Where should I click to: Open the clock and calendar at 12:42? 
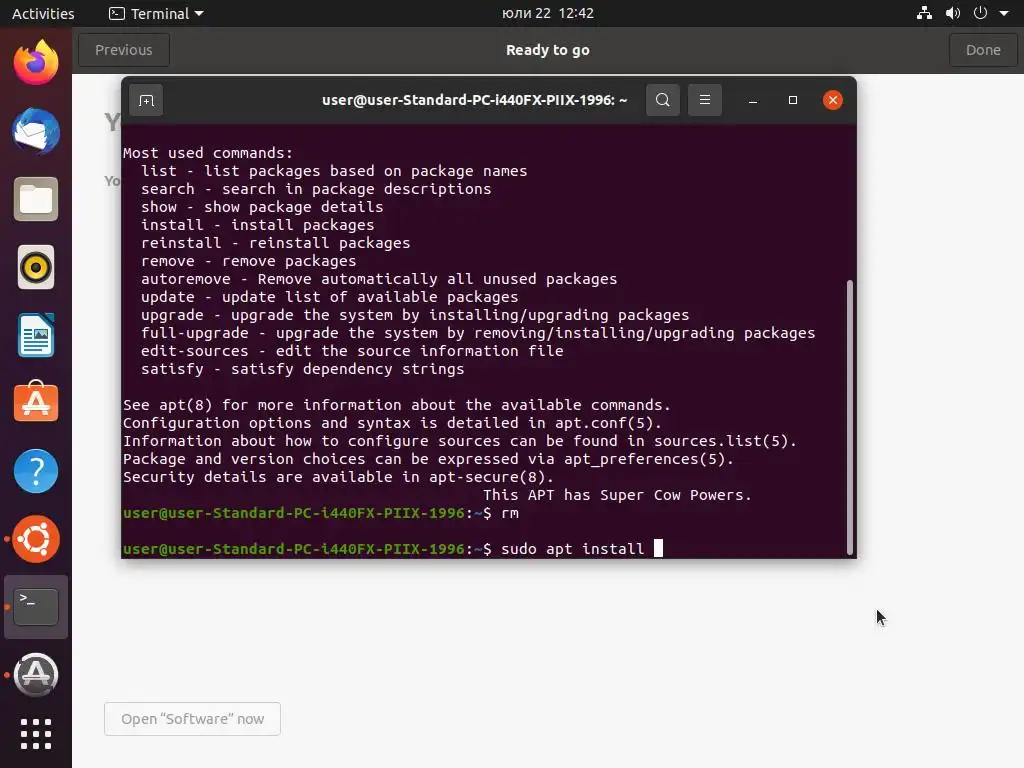tap(547, 13)
